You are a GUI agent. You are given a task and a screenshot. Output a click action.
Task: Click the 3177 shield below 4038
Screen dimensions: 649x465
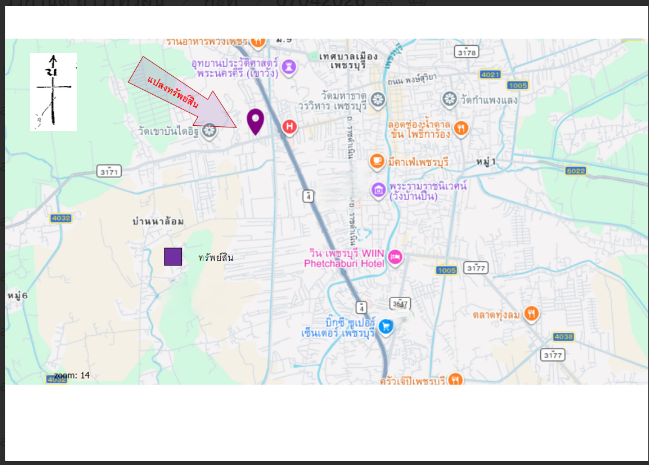[553, 355]
